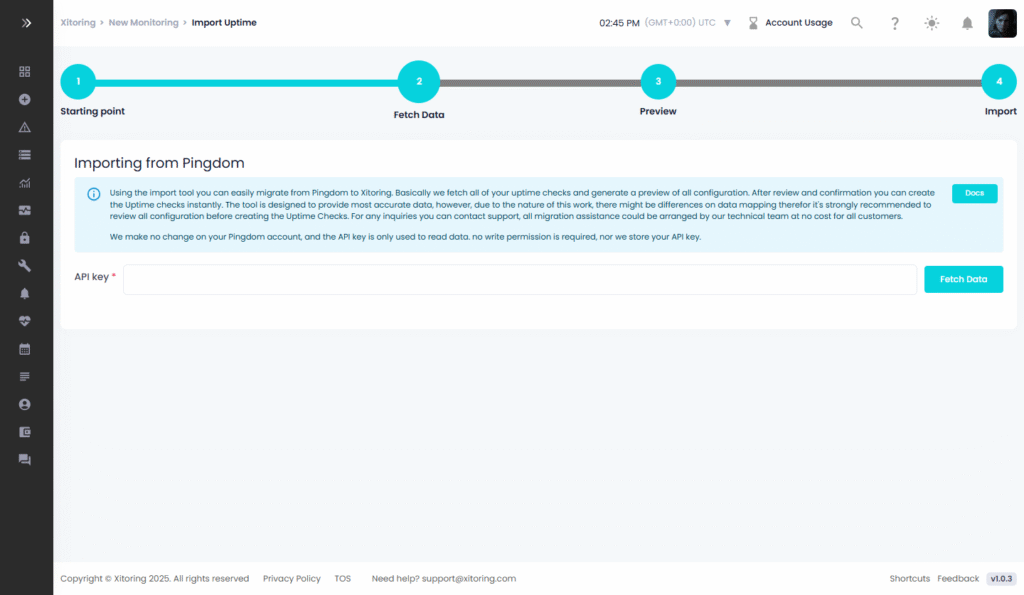Toggle light/dark theme with sun icon
The height and width of the screenshot is (595, 1024).
click(x=931, y=23)
